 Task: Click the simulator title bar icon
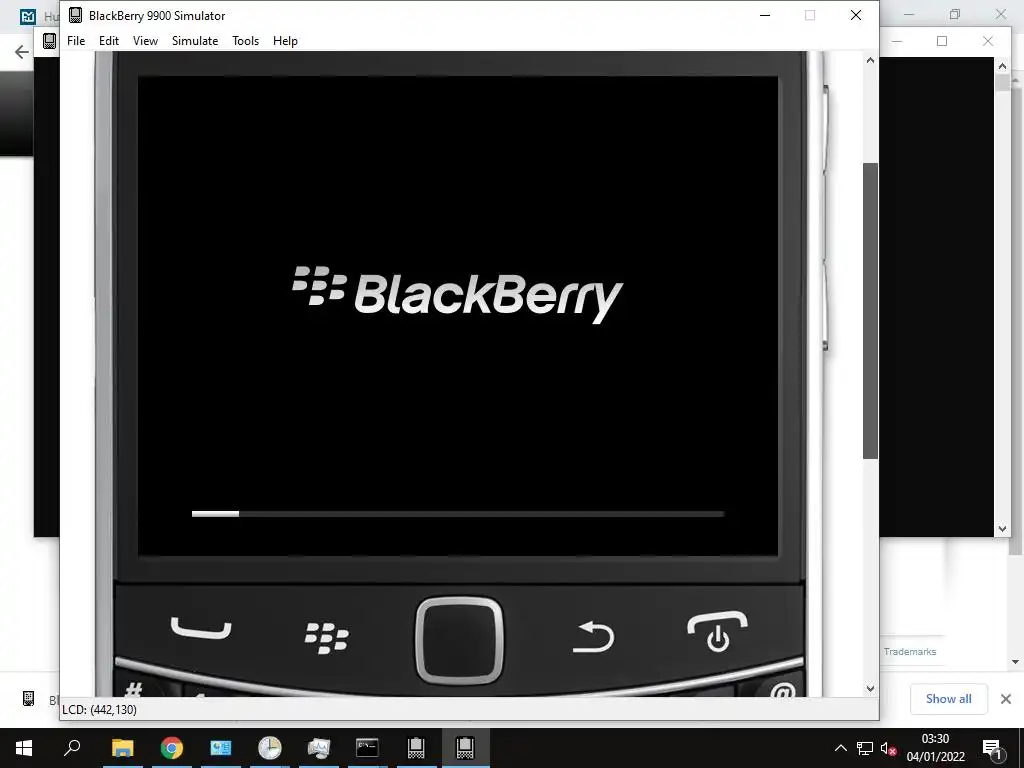(75, 15)
